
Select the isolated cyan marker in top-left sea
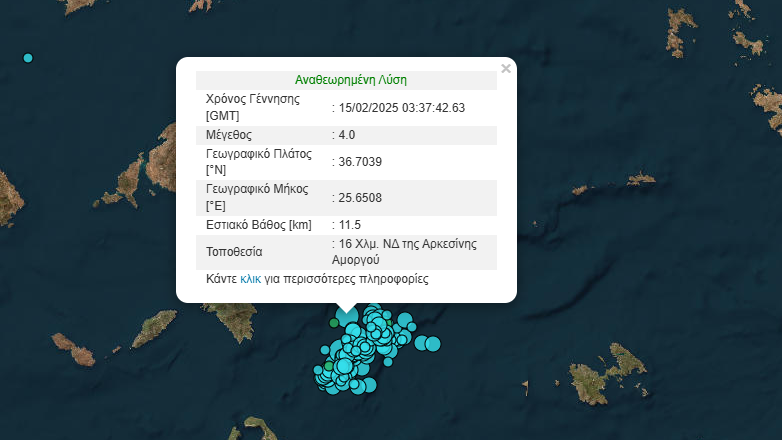click(28, 58)
